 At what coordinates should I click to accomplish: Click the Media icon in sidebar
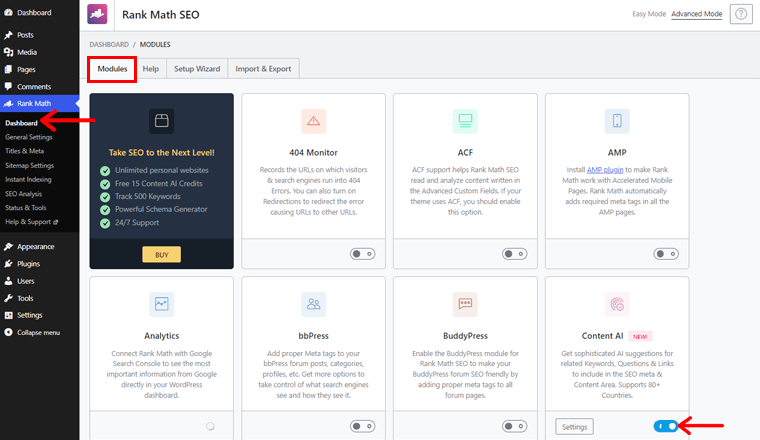8,52
